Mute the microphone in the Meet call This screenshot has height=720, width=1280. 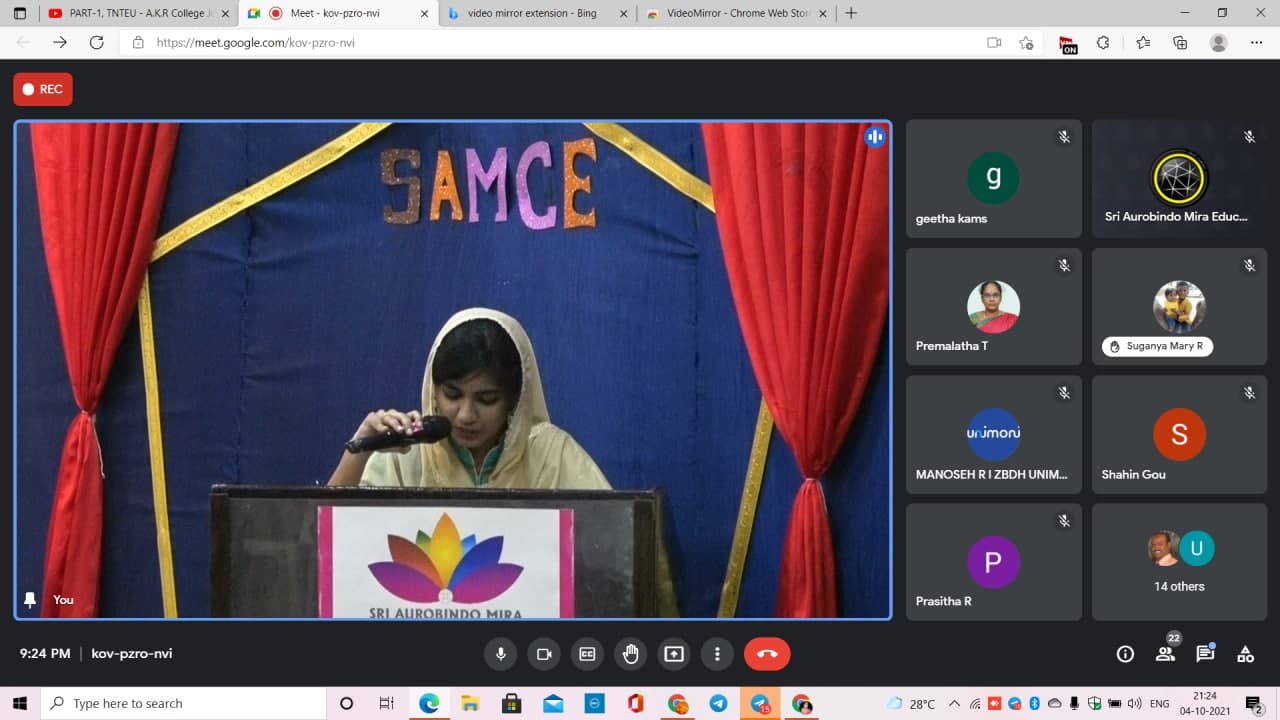tap(501, 654)
